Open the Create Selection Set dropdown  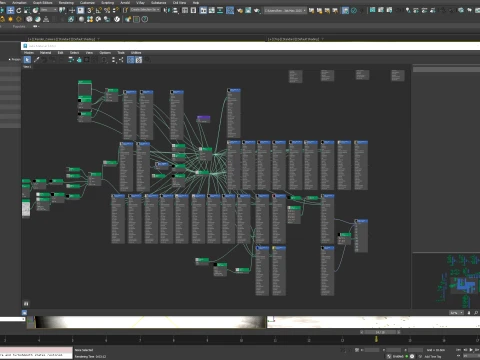click(x=145, y=10)
